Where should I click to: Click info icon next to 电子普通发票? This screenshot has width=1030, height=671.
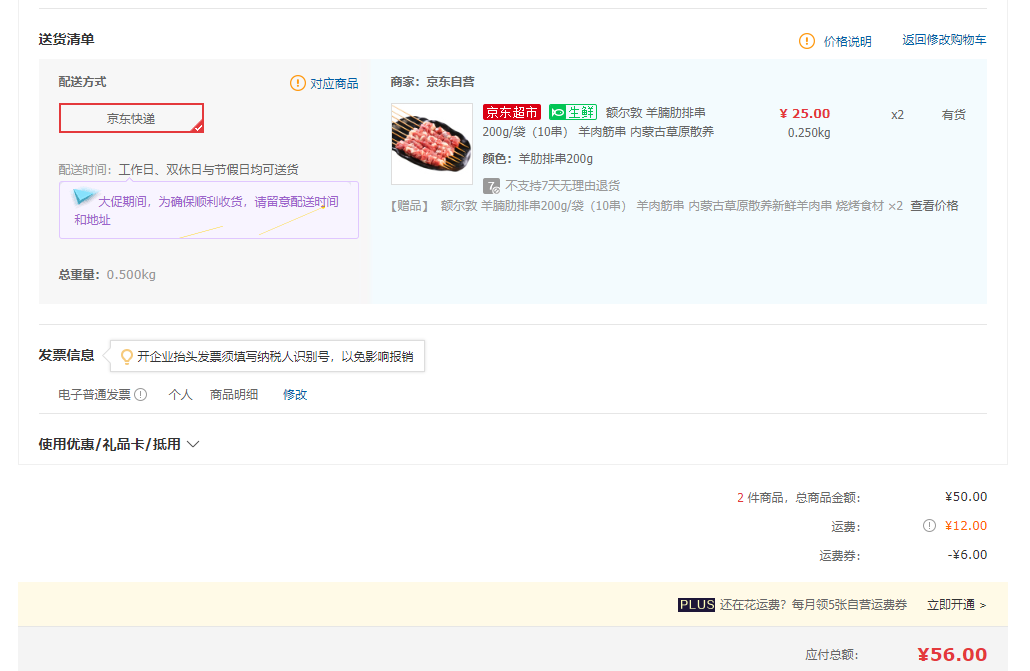tap(141, 394)
